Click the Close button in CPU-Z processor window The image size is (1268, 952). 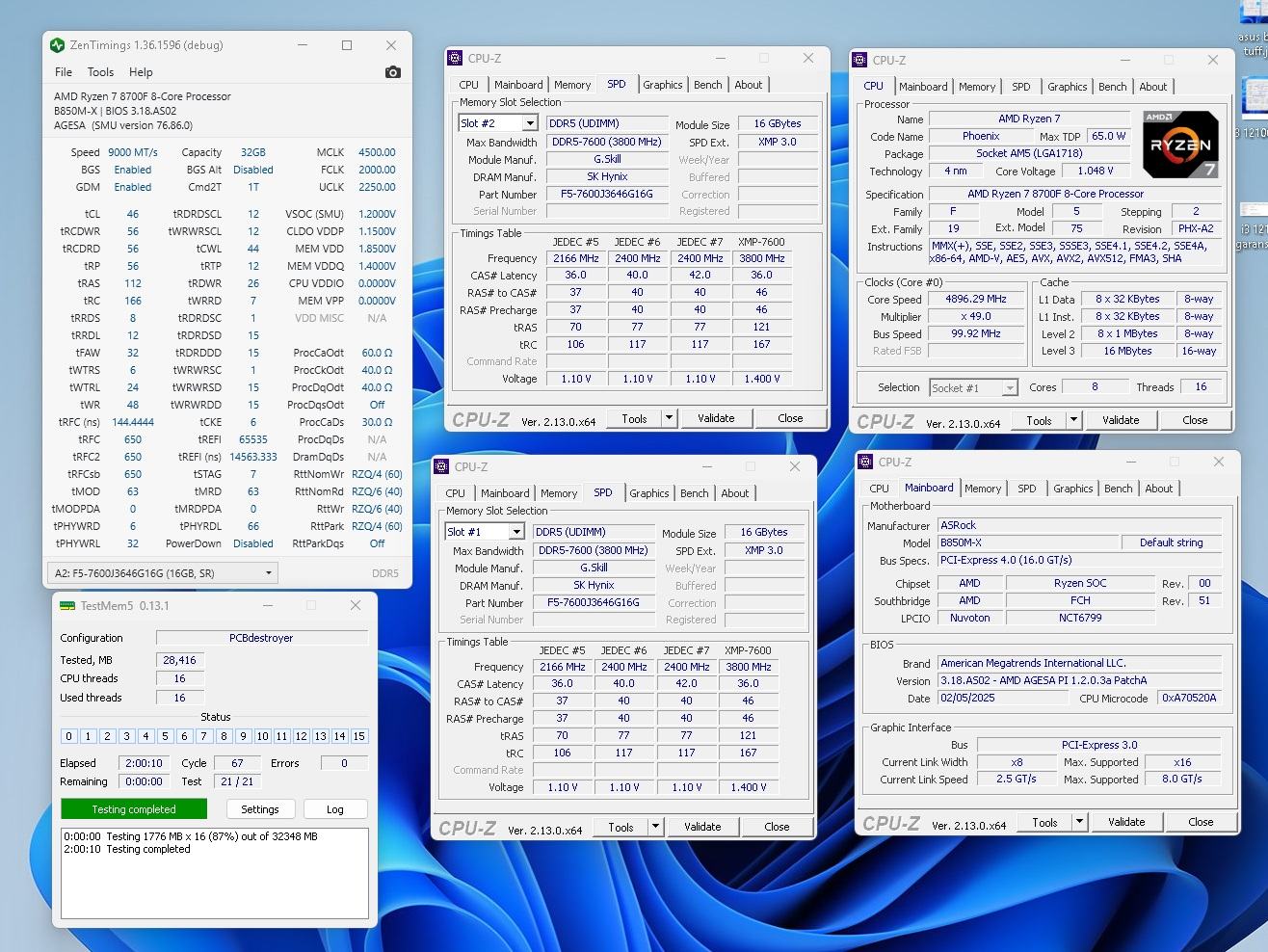[x=1196, y=420]
